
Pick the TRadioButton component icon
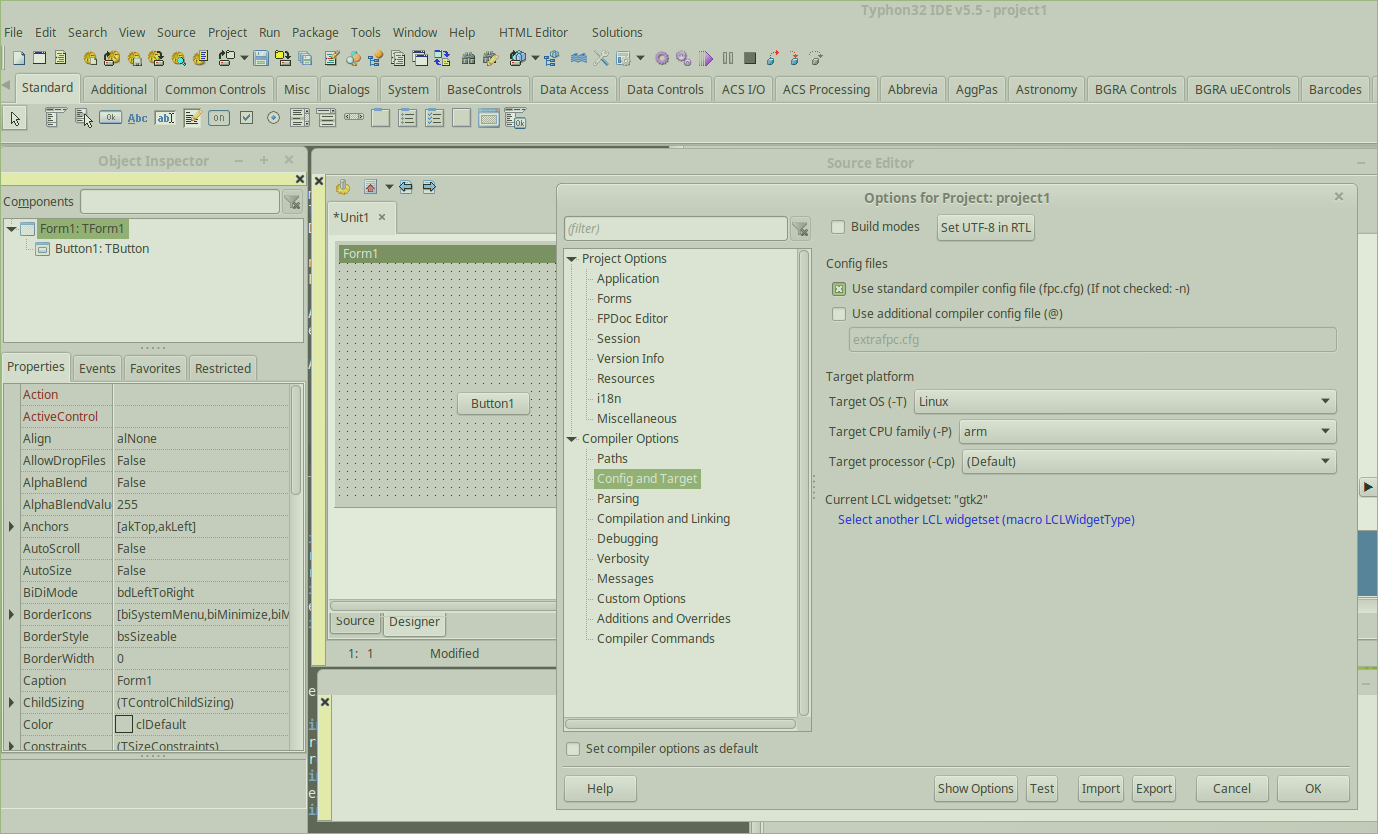pos(273,118)
